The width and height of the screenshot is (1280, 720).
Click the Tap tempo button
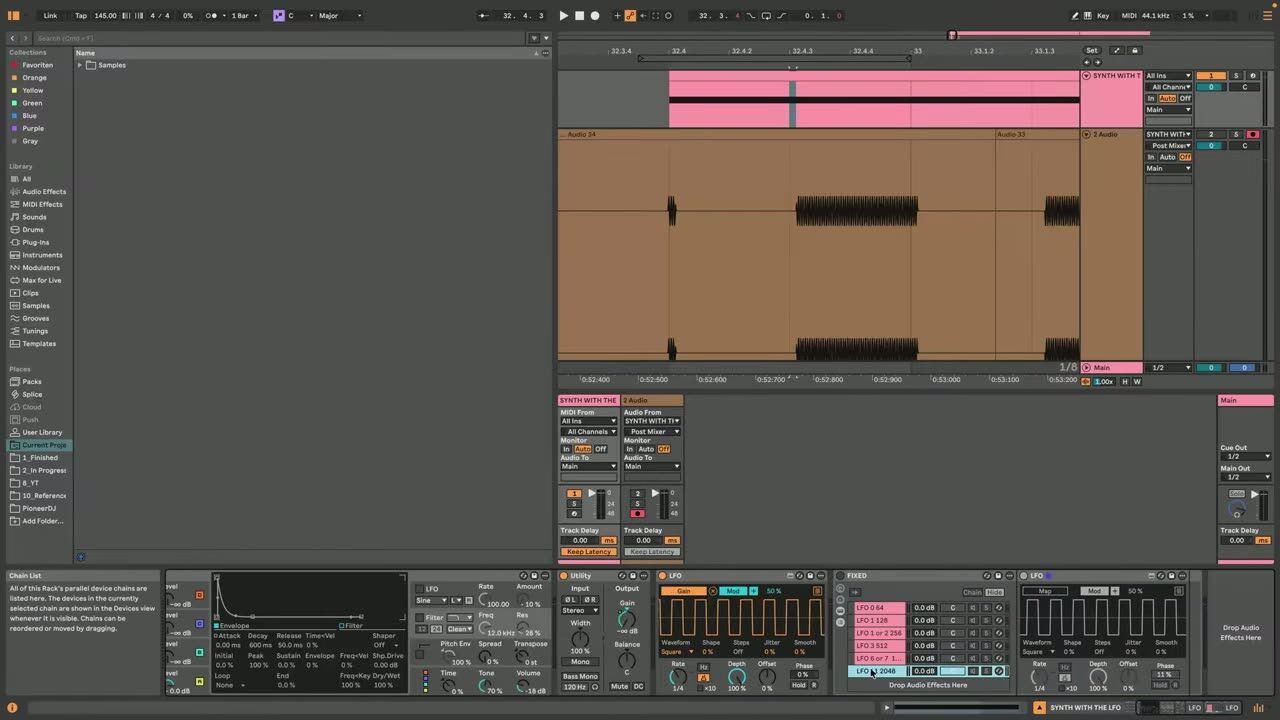[x=81, y=16]
